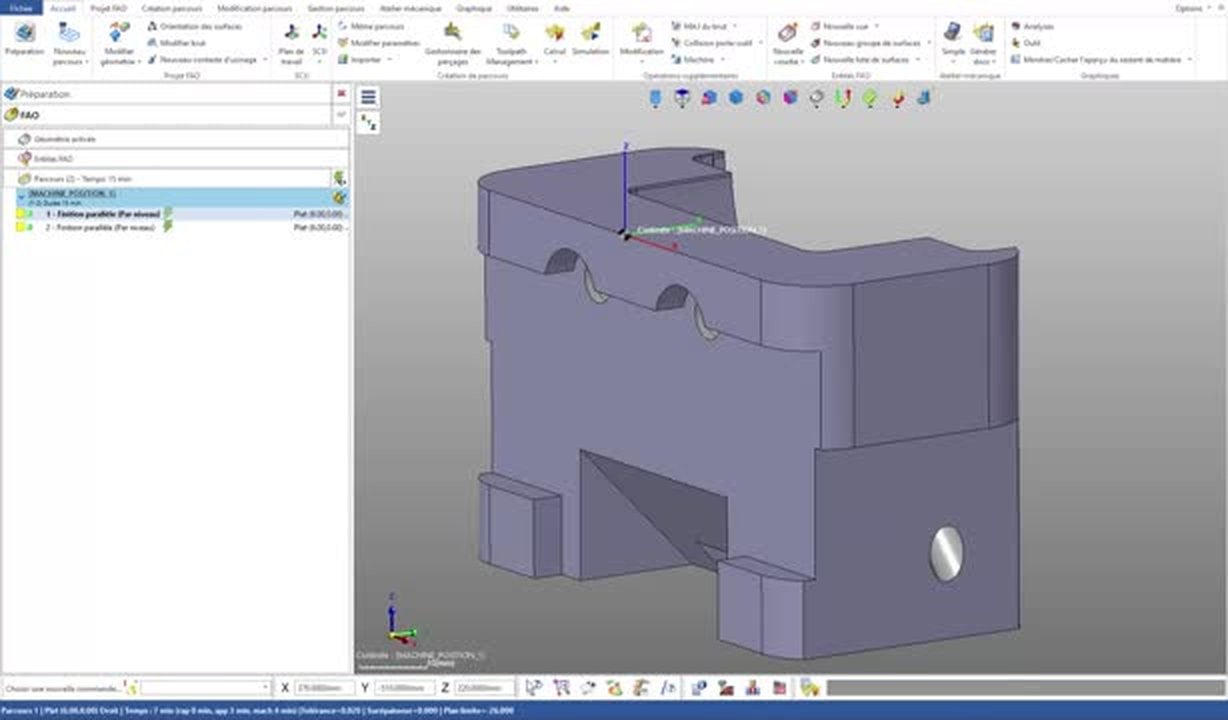Image resolution: width=1228 pixels, height=720 pixels.
Task: Open Gestionnaire des perçages
Action: tap(453, 42)
